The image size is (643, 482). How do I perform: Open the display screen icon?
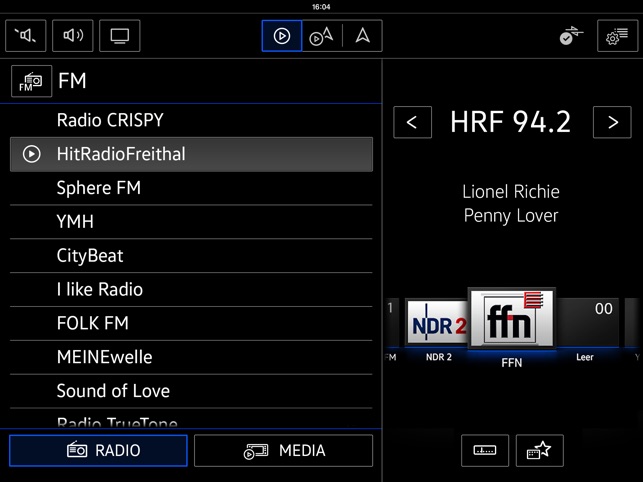(x=120, y=36)
